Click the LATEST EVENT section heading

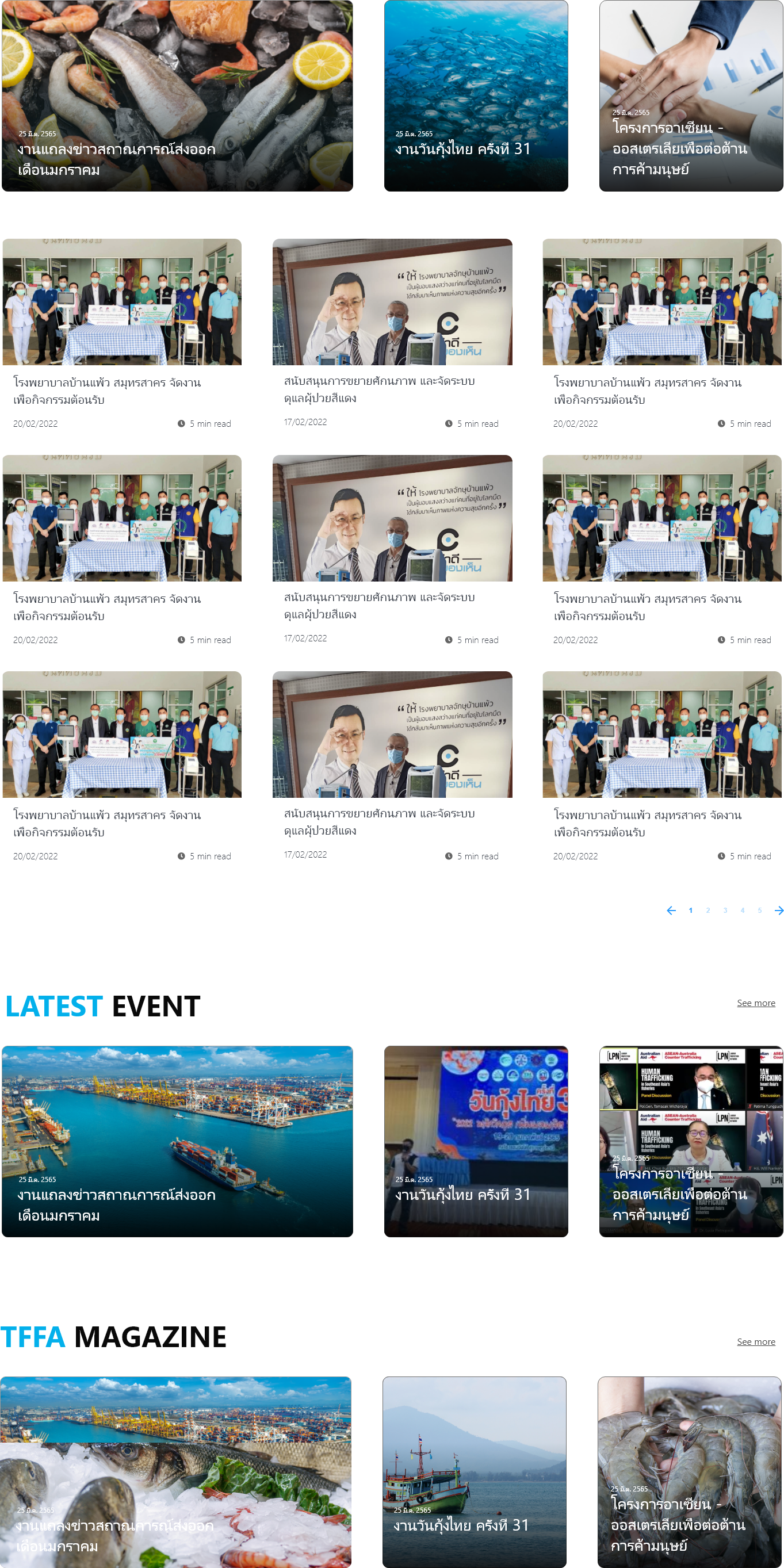[x=102, y=1006]
